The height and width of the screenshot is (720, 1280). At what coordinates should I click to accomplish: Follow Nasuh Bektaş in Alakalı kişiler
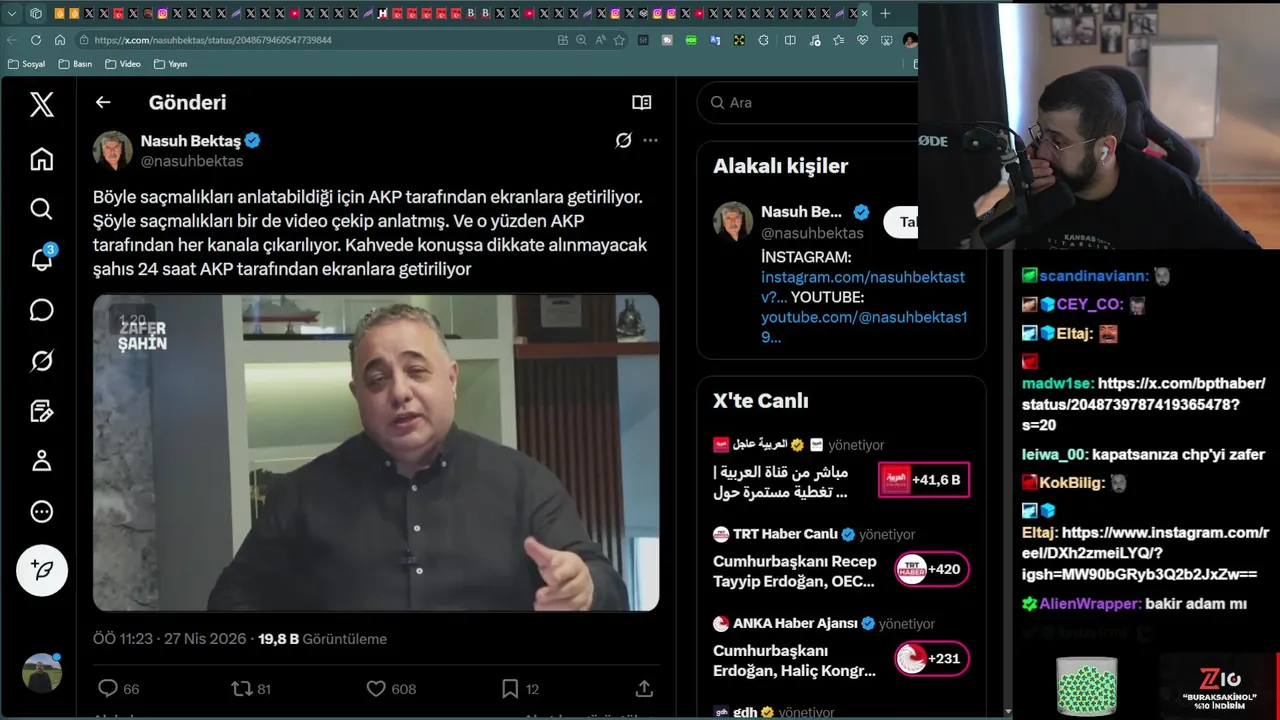tap(901, 222)
